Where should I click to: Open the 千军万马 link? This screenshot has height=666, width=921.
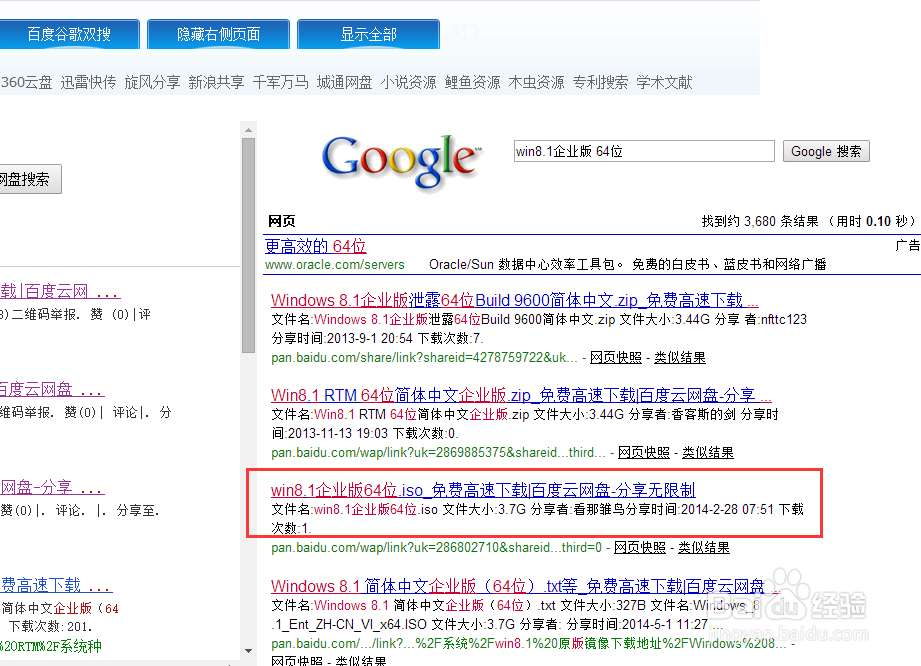(x=281, y=82)
